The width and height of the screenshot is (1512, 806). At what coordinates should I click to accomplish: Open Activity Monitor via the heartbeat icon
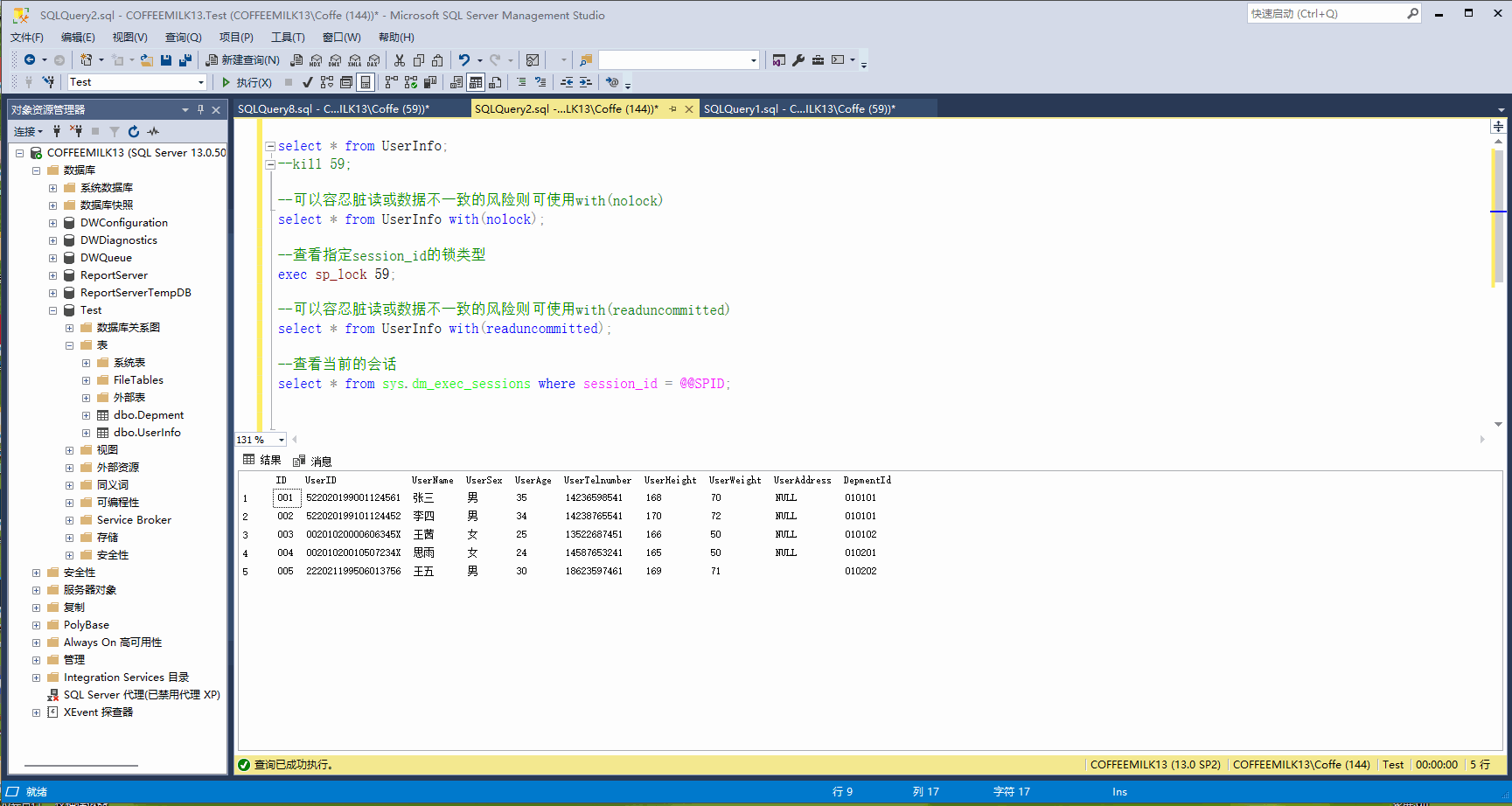click(152, 131)
